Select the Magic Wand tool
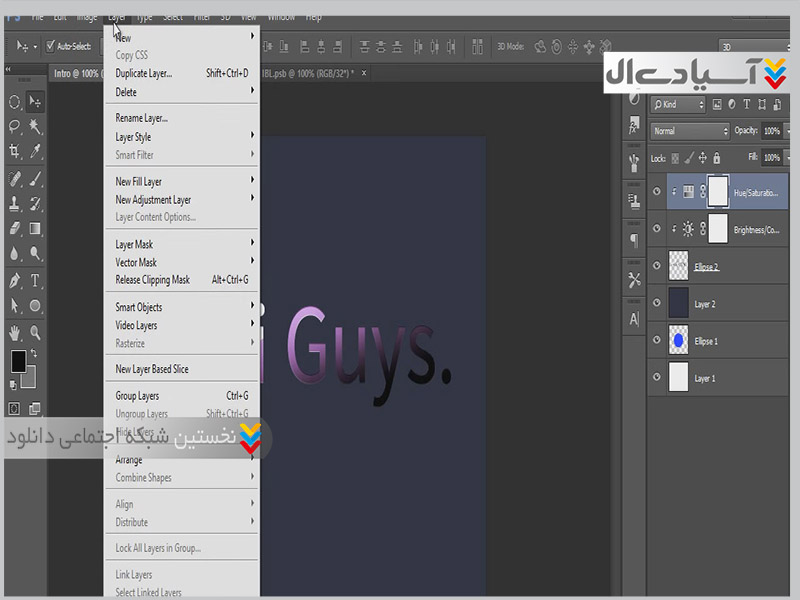This screenshot has width=800, height=600. [x=36, y=127]
